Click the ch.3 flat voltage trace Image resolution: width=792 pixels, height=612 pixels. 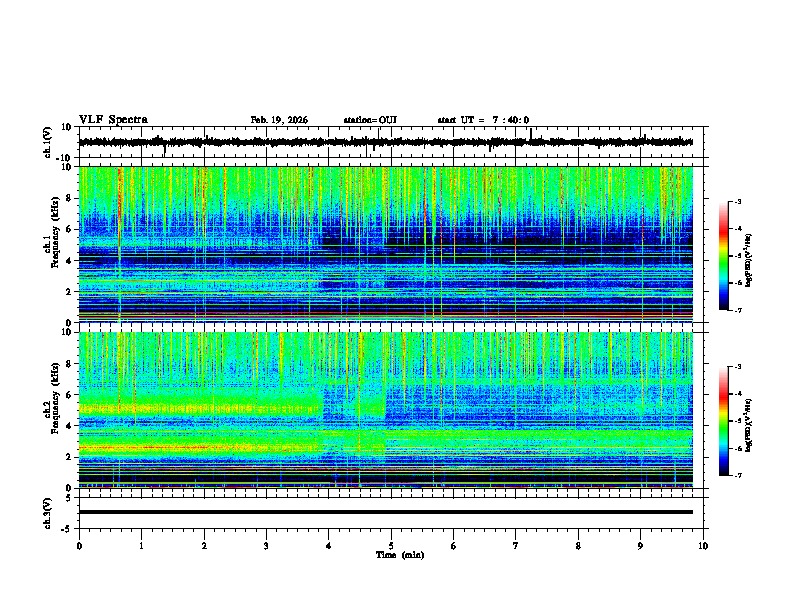click(x=386, y=512)
